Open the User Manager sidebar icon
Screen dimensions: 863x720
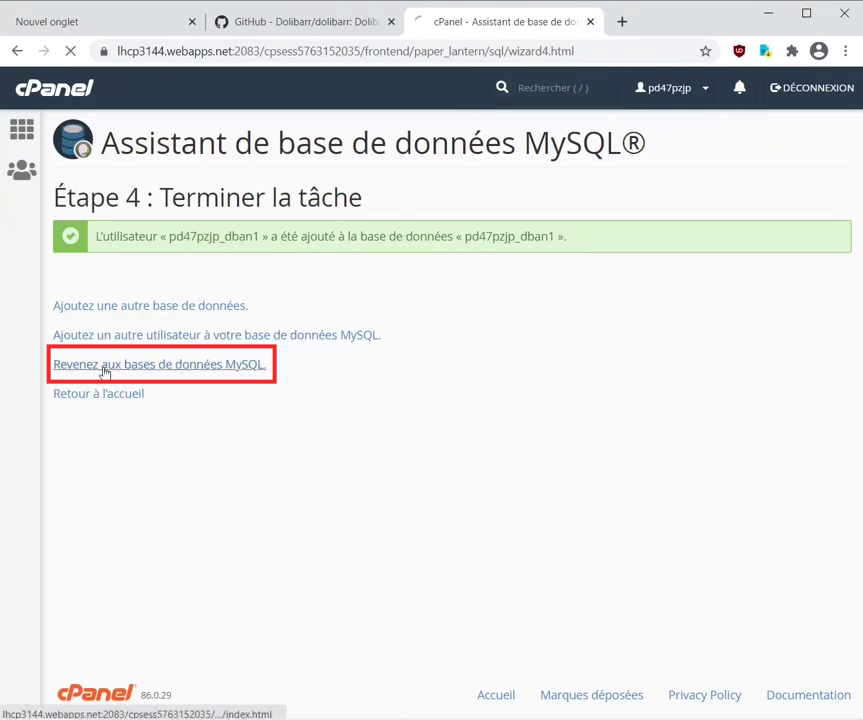pyautogui.click(x=21, y=171)
